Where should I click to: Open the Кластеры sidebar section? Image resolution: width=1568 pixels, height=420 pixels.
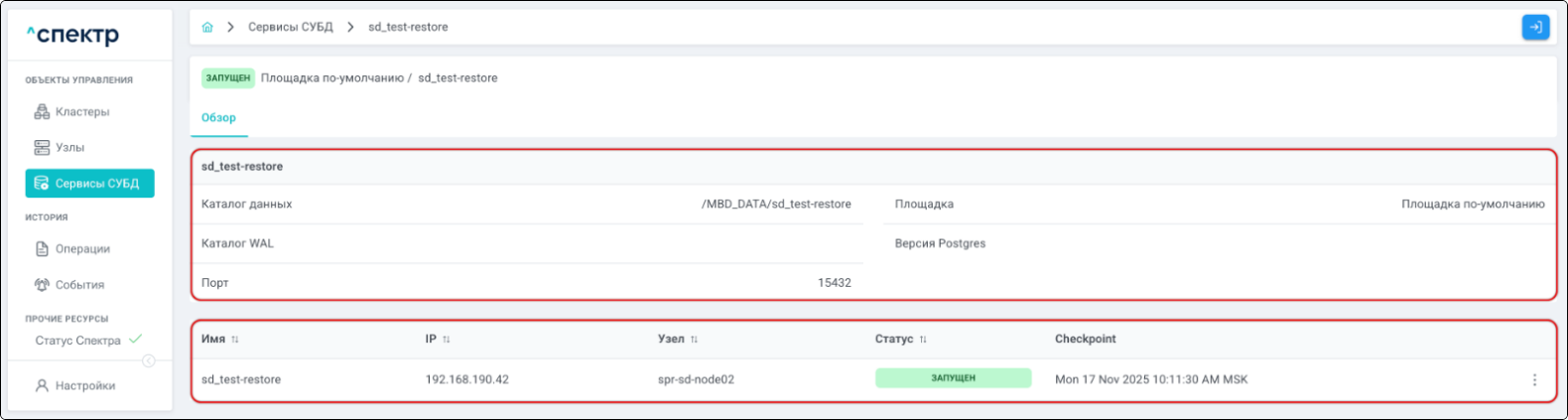(81, 112)
